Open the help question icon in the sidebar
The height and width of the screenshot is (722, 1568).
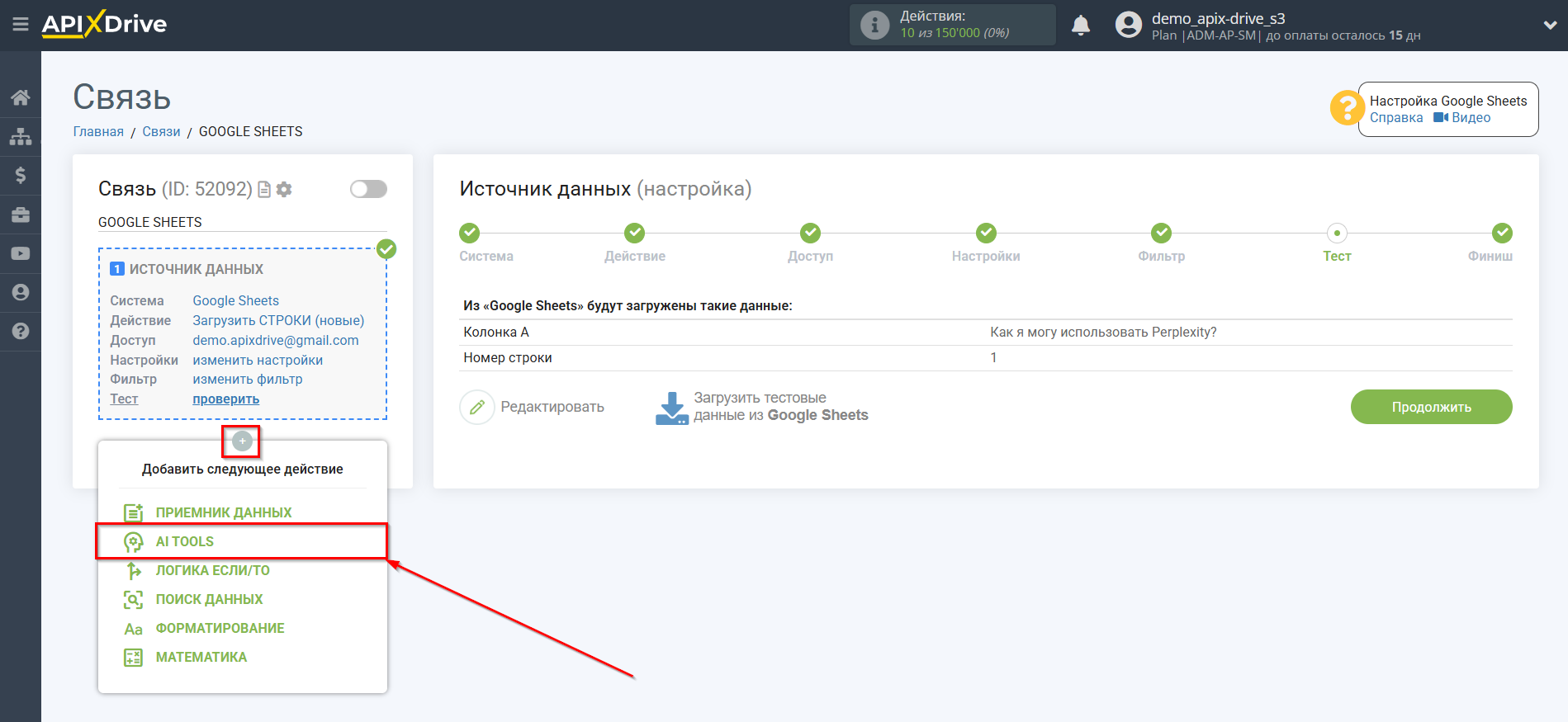(21, 331)
